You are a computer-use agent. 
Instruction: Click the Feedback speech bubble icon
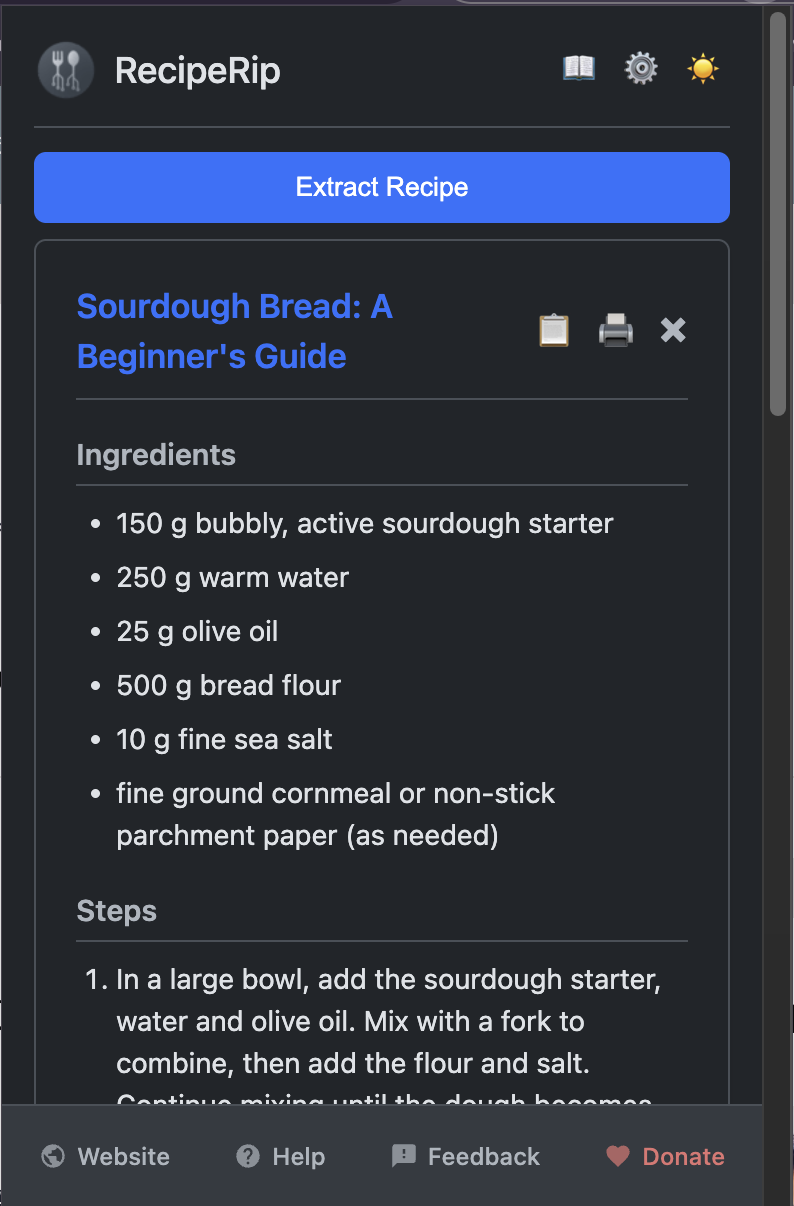404,1157
